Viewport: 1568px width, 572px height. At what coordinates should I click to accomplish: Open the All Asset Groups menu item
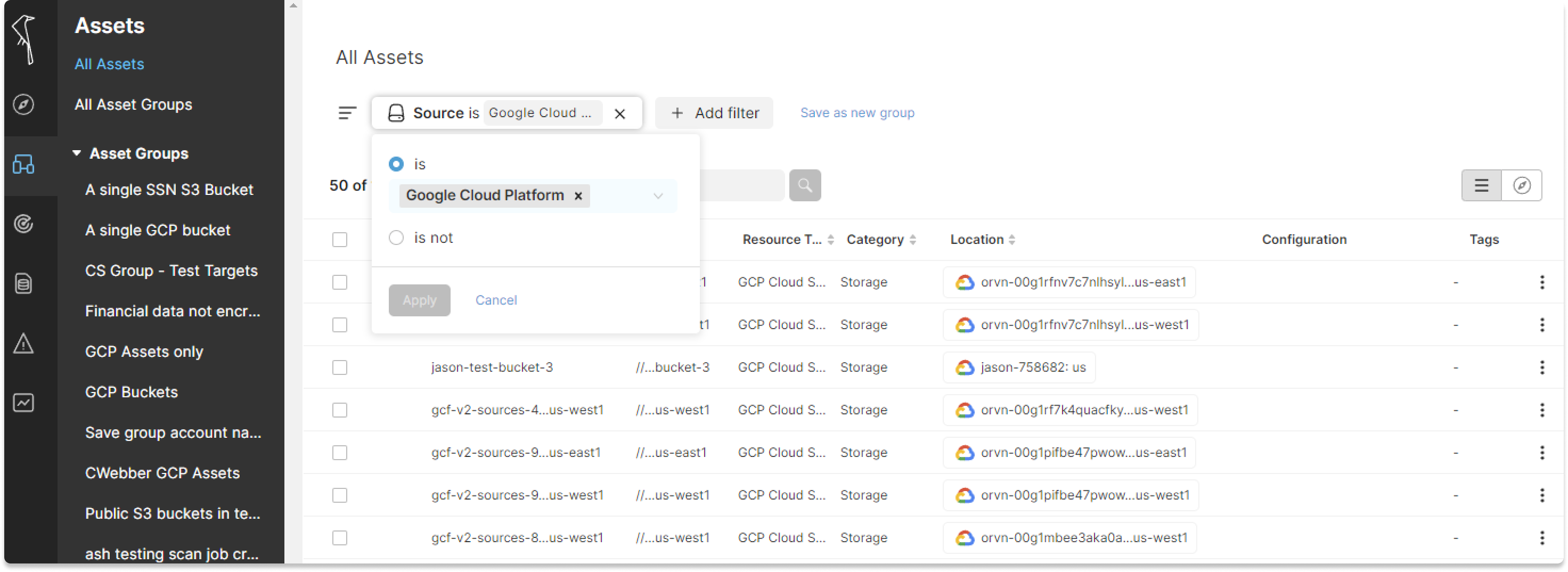(133, 105)
